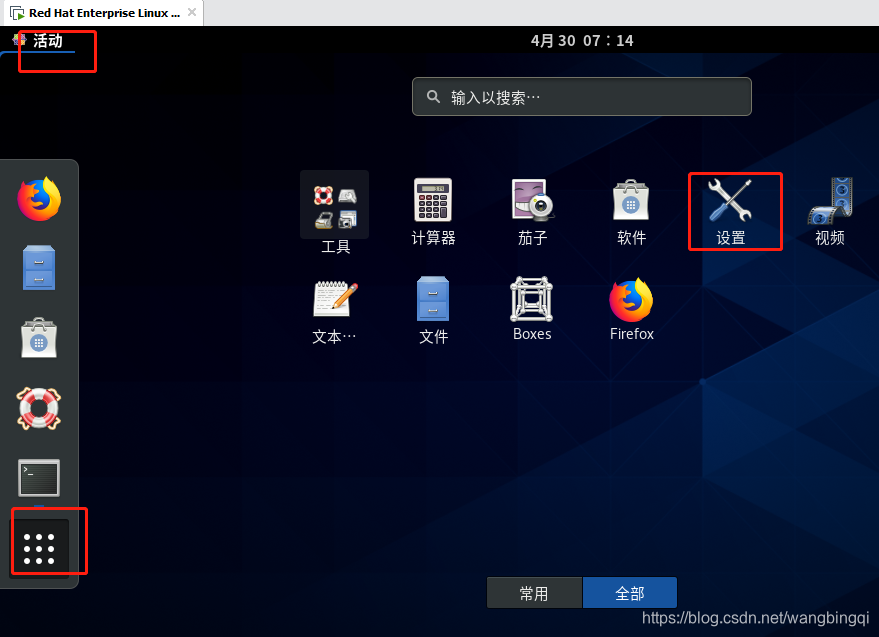Launch the 计算器 calculator app
This screenshot has width=879, height=637.
tap(433, 211)
